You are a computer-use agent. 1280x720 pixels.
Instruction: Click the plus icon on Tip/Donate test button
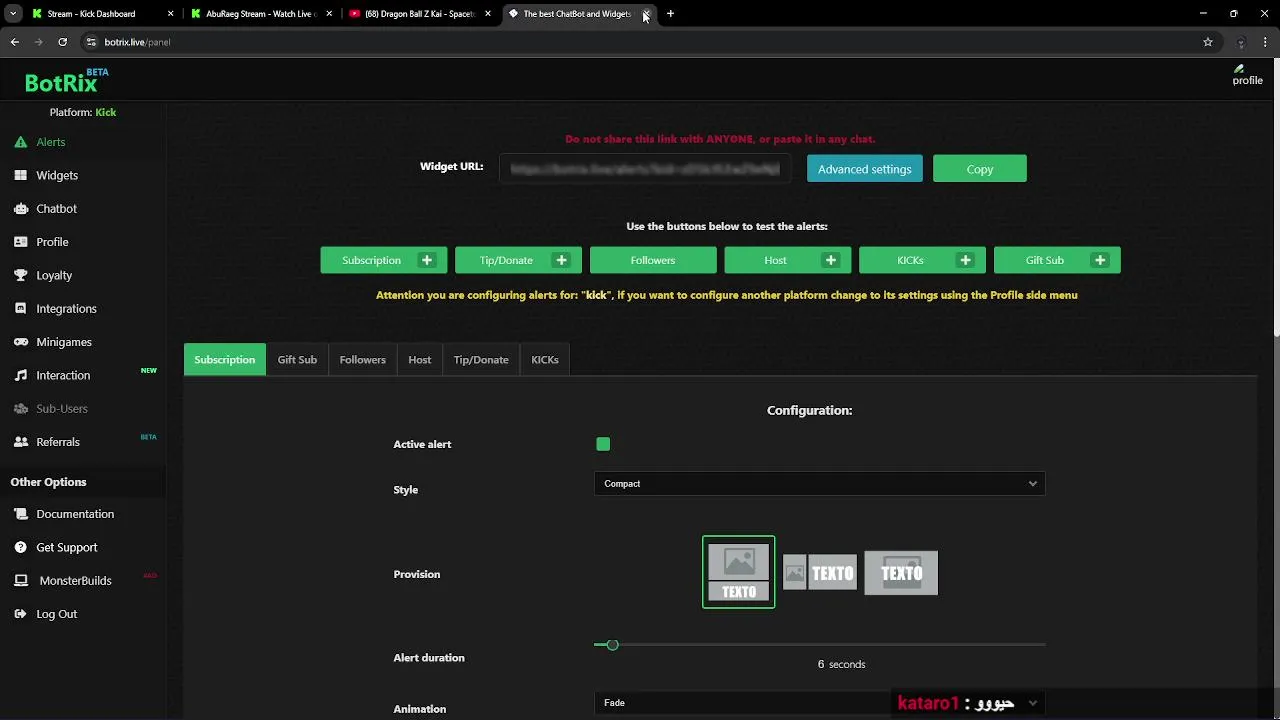(561, 260)
